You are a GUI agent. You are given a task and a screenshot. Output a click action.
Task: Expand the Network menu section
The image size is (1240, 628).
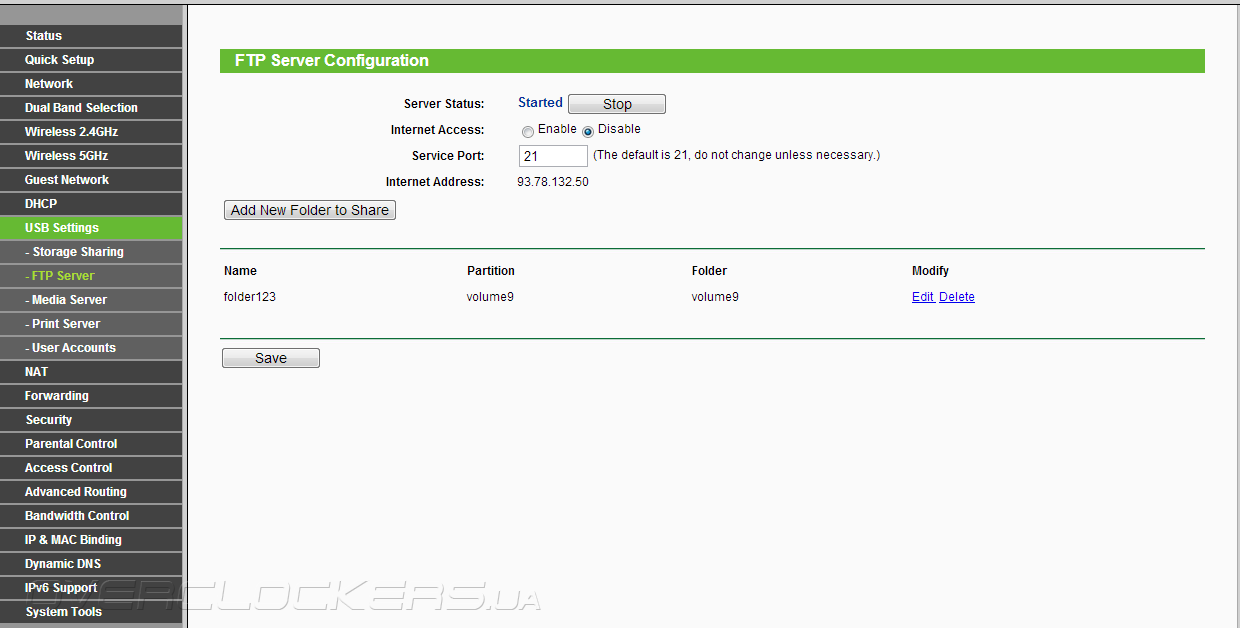click(91, 84)
